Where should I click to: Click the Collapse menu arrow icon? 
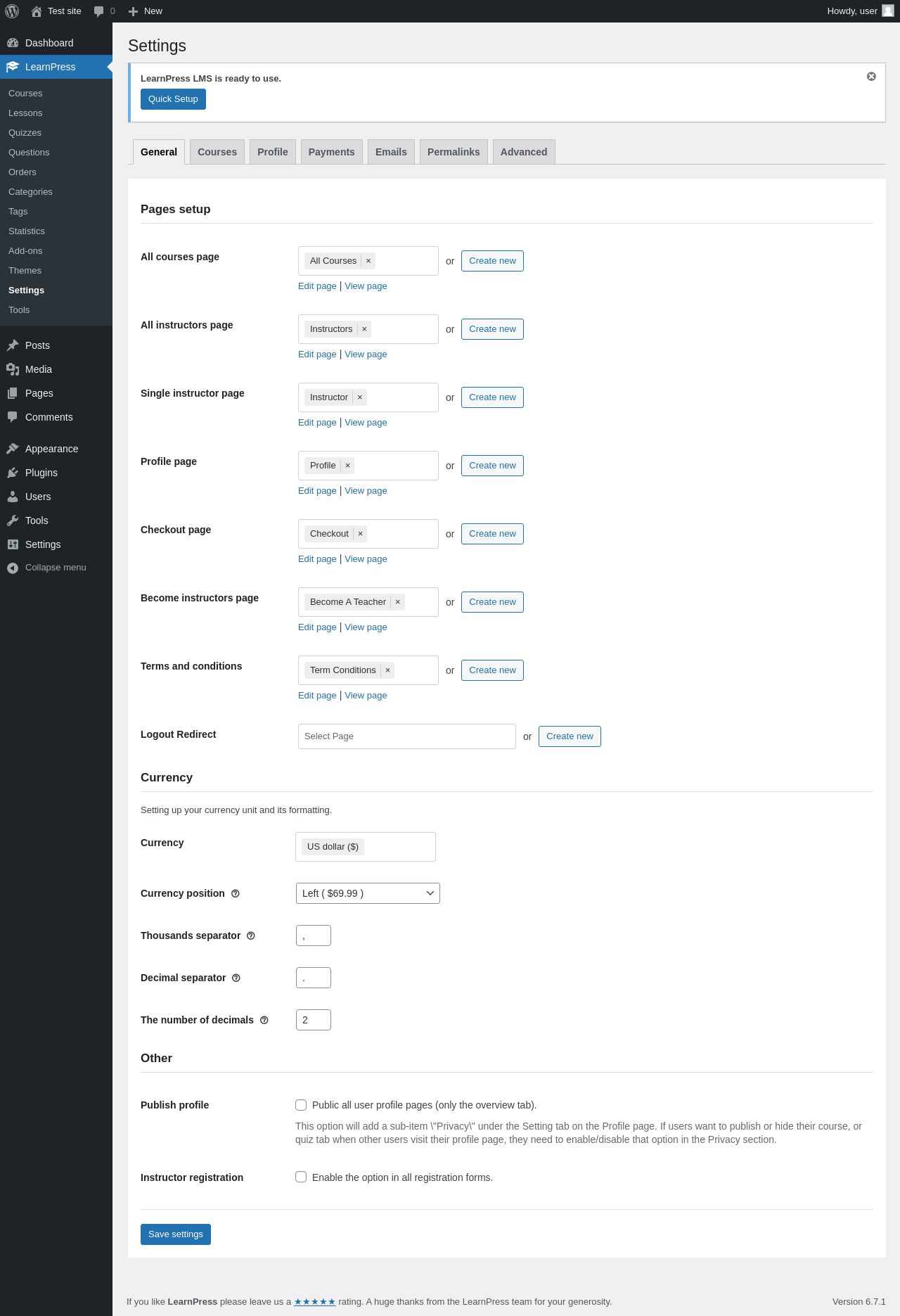[13, 568]
